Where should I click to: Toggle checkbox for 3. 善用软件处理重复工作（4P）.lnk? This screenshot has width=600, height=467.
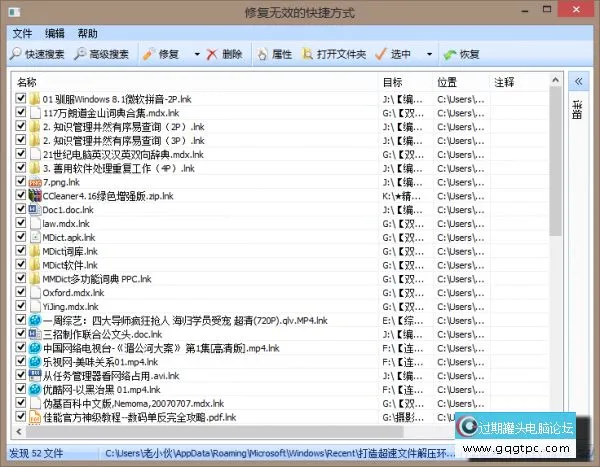(x=21, y=168)
